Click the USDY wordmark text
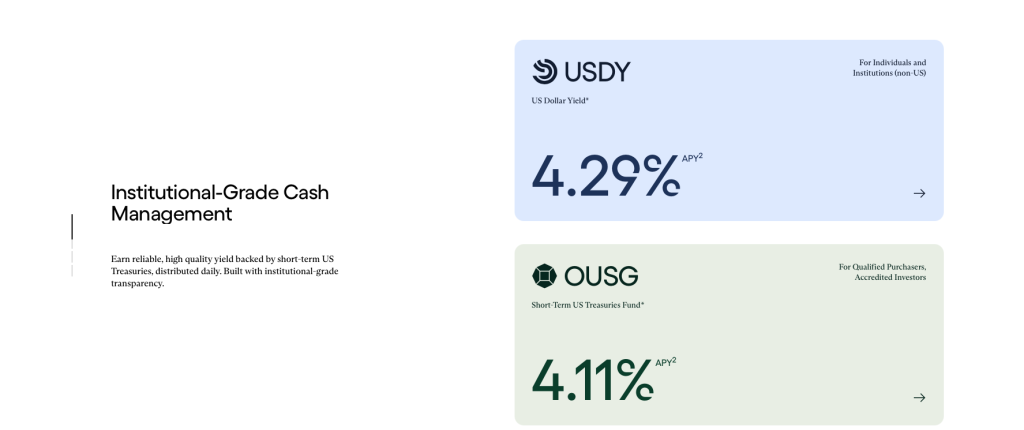Viewport: 1024px width, 430px height. [598, 71]
